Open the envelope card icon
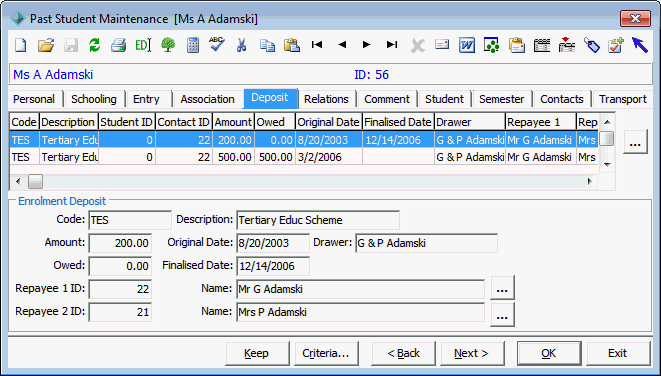Screen dimensions: 661x376 click(x=442, y=44)
